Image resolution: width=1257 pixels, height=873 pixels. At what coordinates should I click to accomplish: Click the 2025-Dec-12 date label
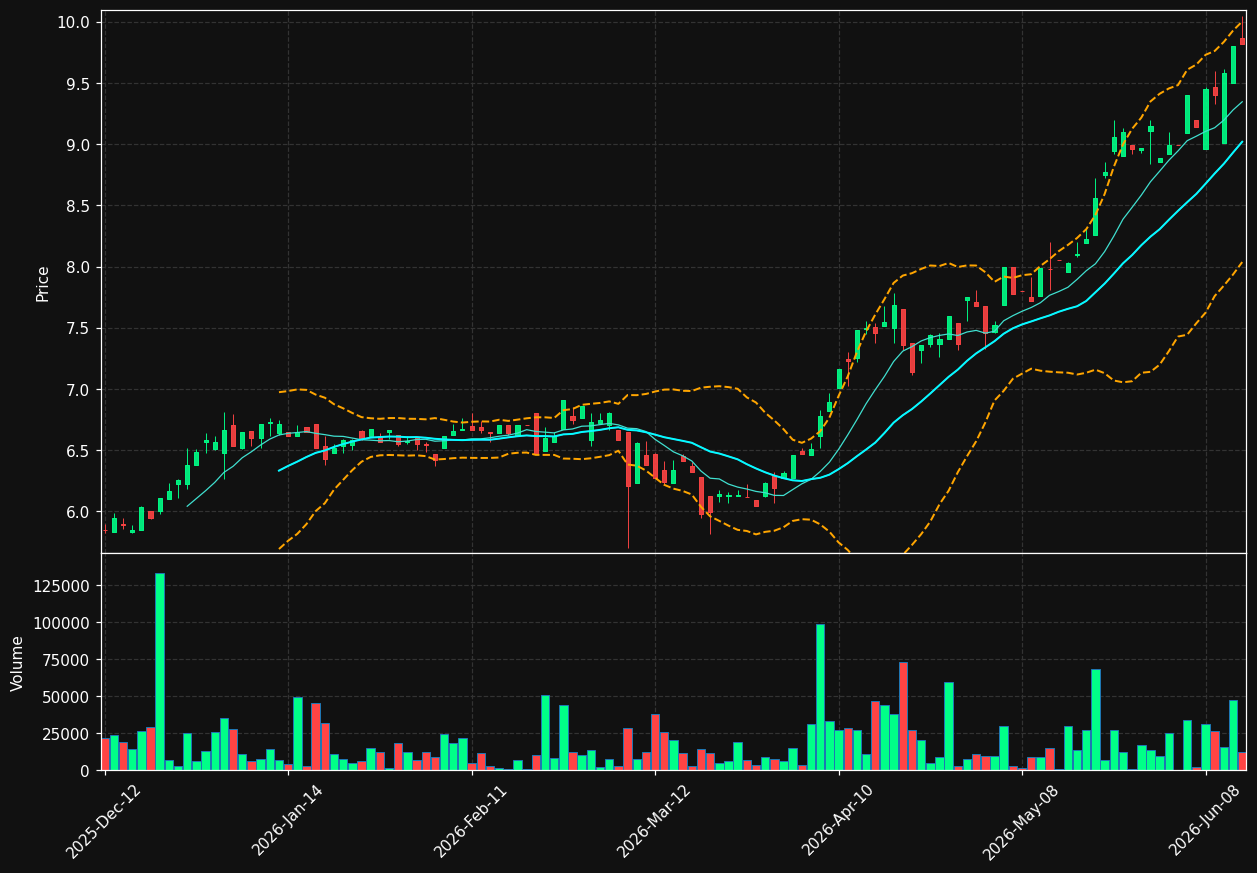click(103, 821)
